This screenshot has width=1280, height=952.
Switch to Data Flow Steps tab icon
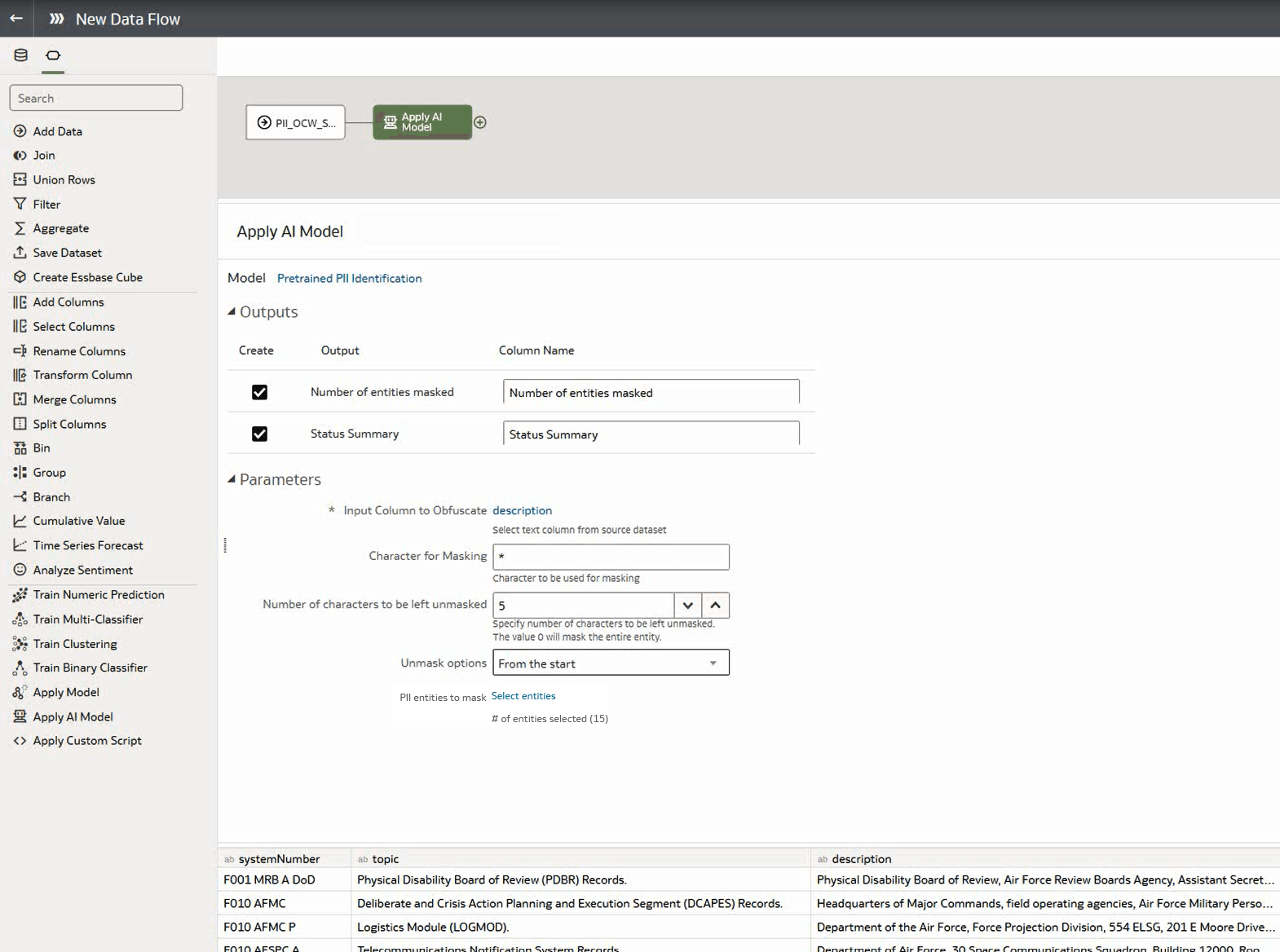53,55
